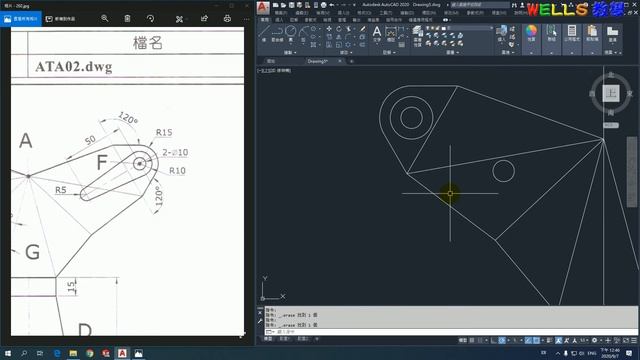Switch to the Layout2 tab

click(302, 339)
